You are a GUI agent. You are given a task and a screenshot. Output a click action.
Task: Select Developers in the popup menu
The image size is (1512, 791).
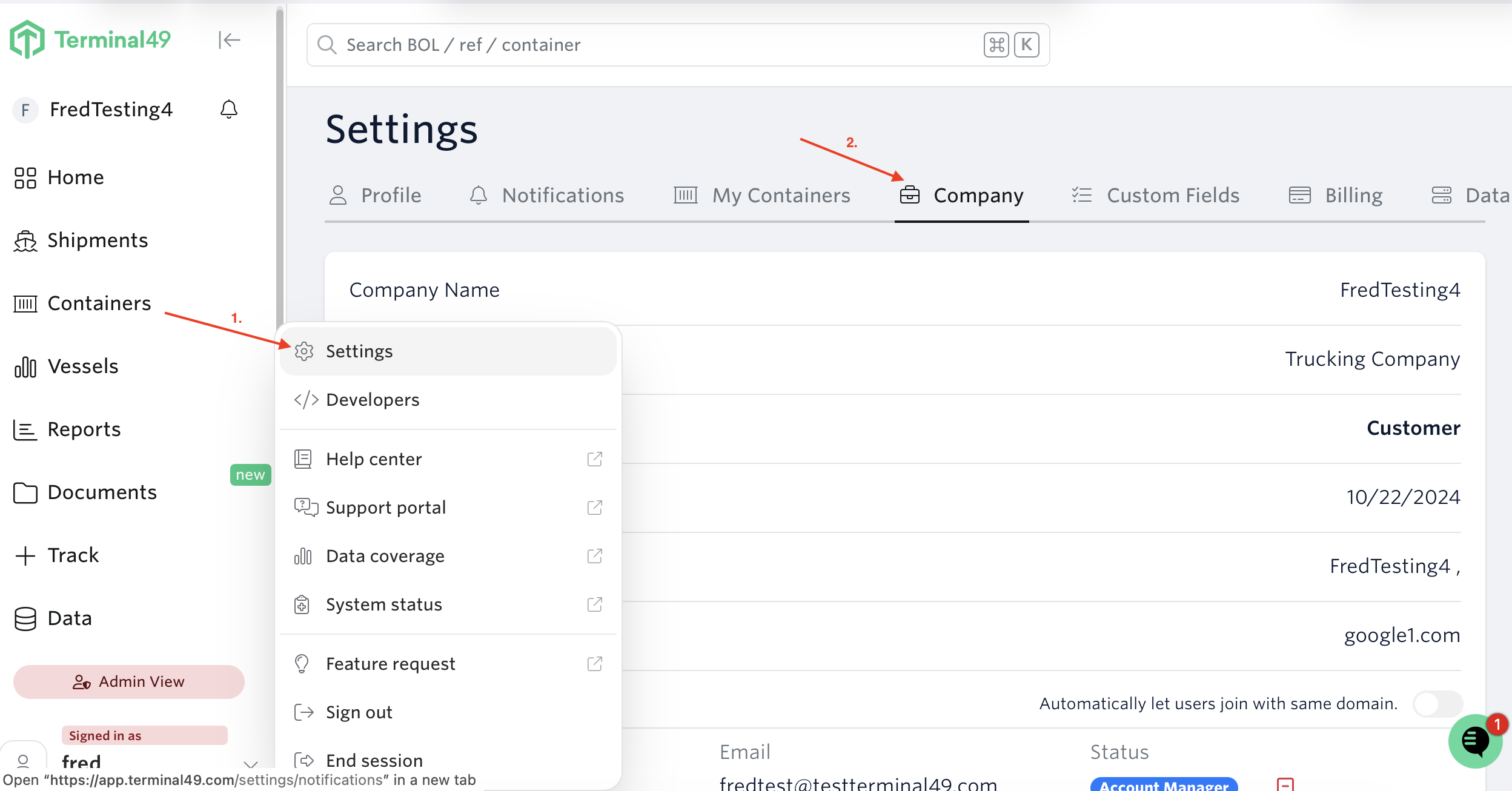(372, 400)
